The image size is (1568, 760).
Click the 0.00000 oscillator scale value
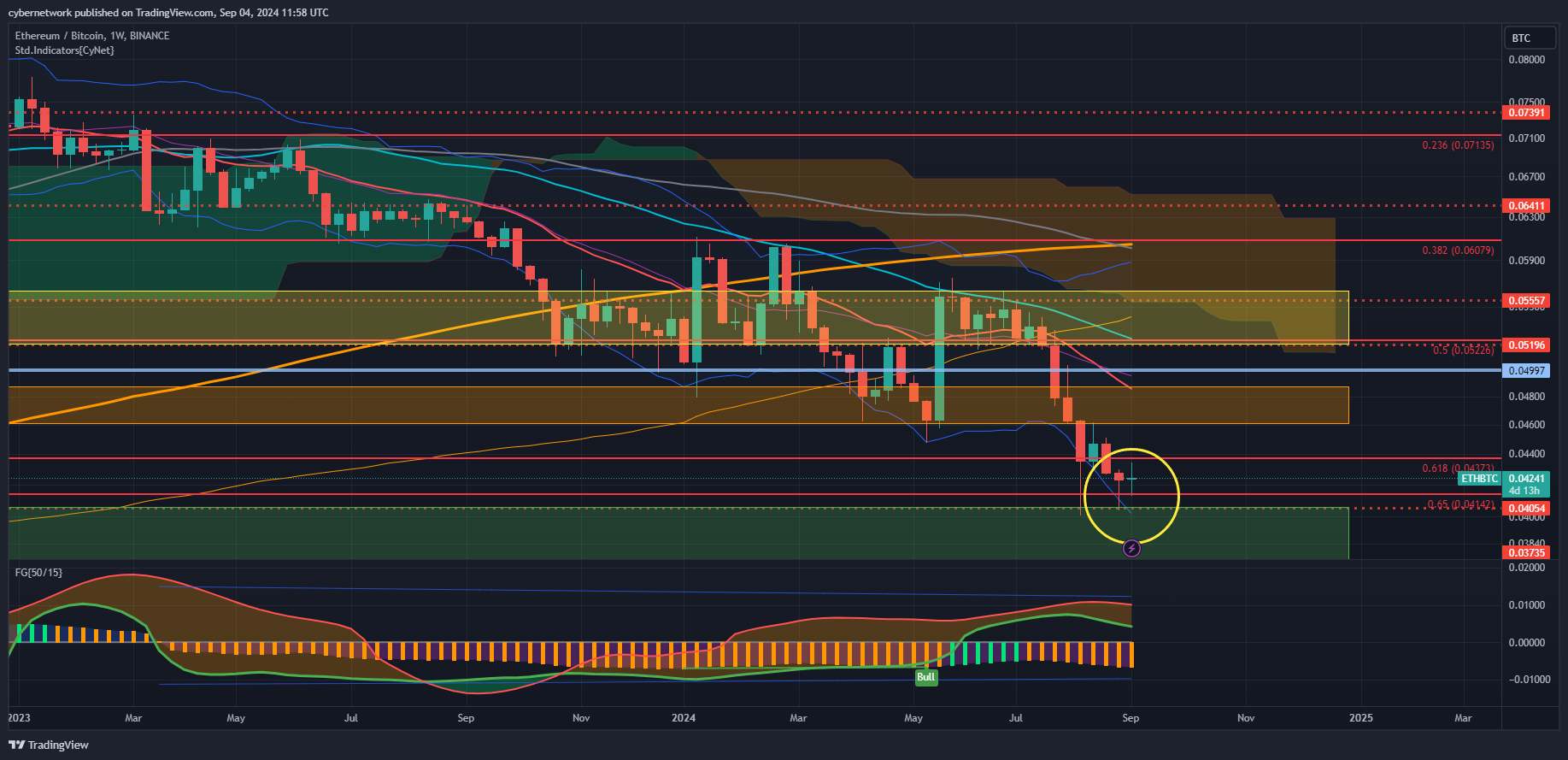tap(1527, 643)
